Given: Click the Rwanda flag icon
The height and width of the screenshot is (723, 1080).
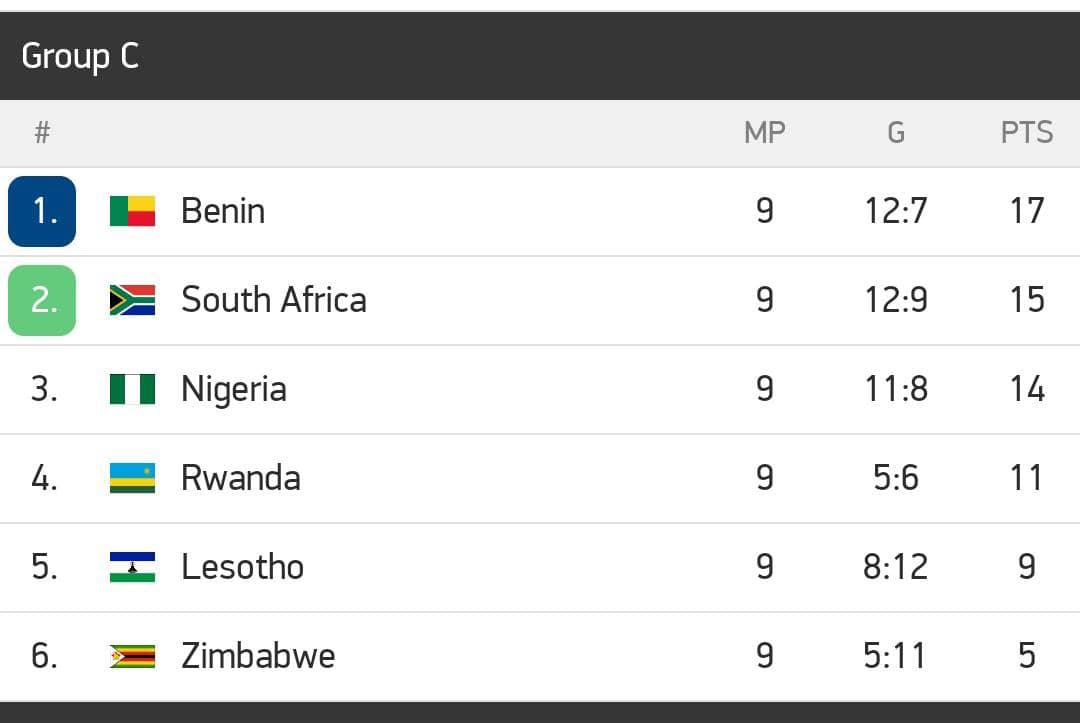Looking at the screenshot, I should click(132, 478).
